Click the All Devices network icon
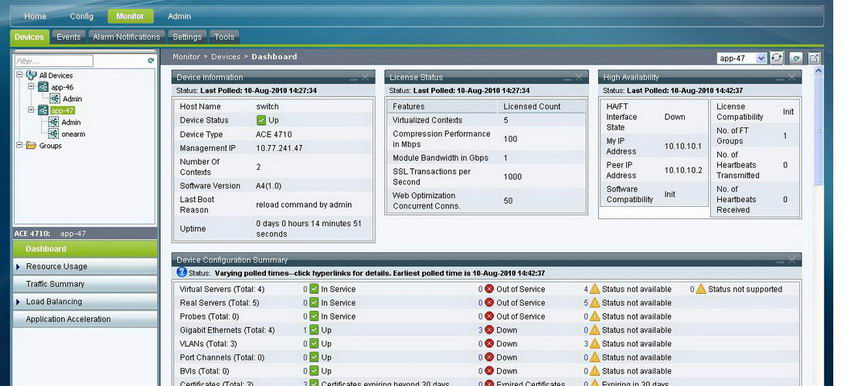850x386 pixels. point(31,75)
